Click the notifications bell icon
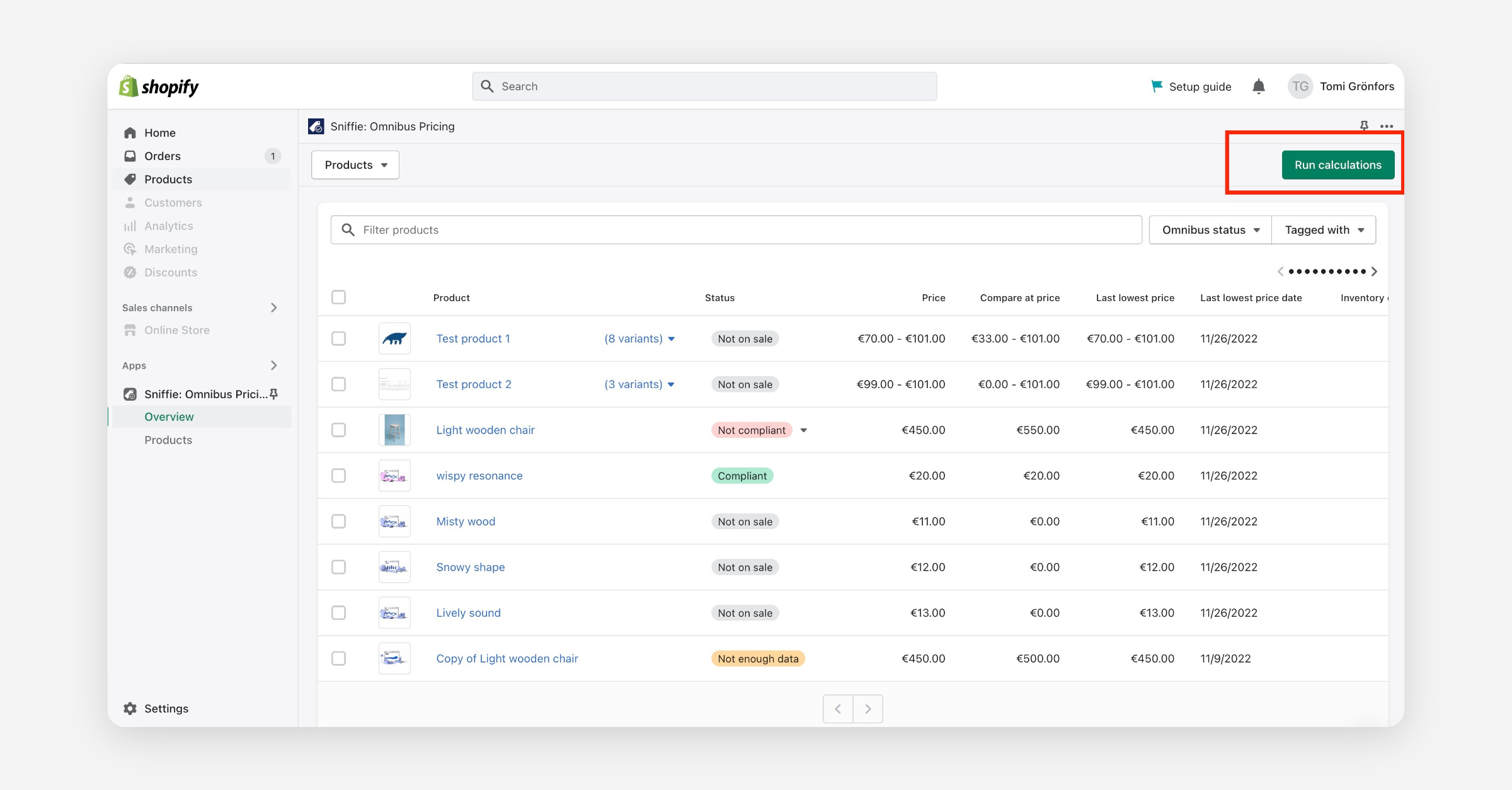The height and width of the screenshot is (790, 1512). [1258, 86]
